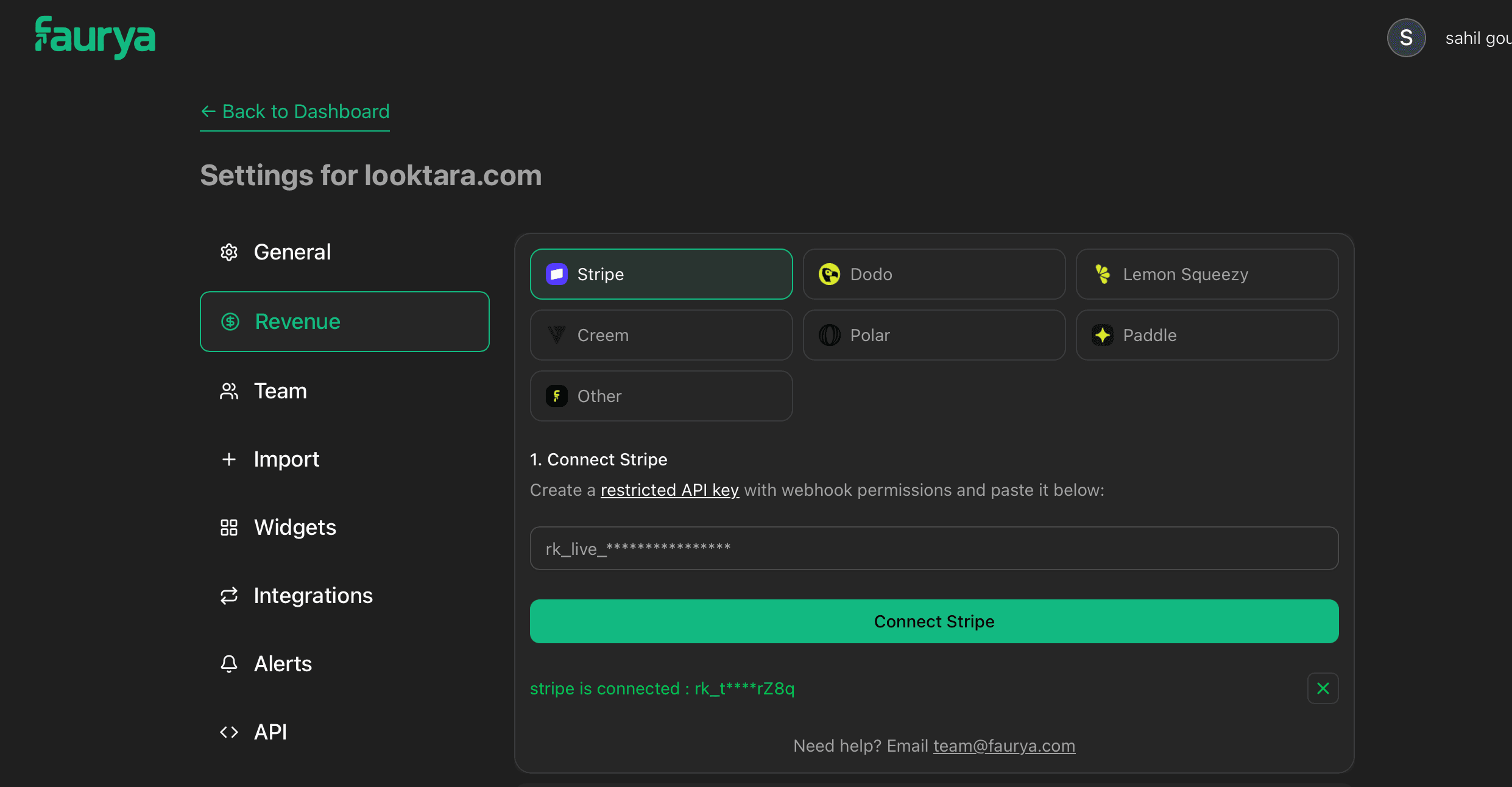Select Creem as payment provider
The width and height of the screenshot is (1512, 787).
(662, 335)
